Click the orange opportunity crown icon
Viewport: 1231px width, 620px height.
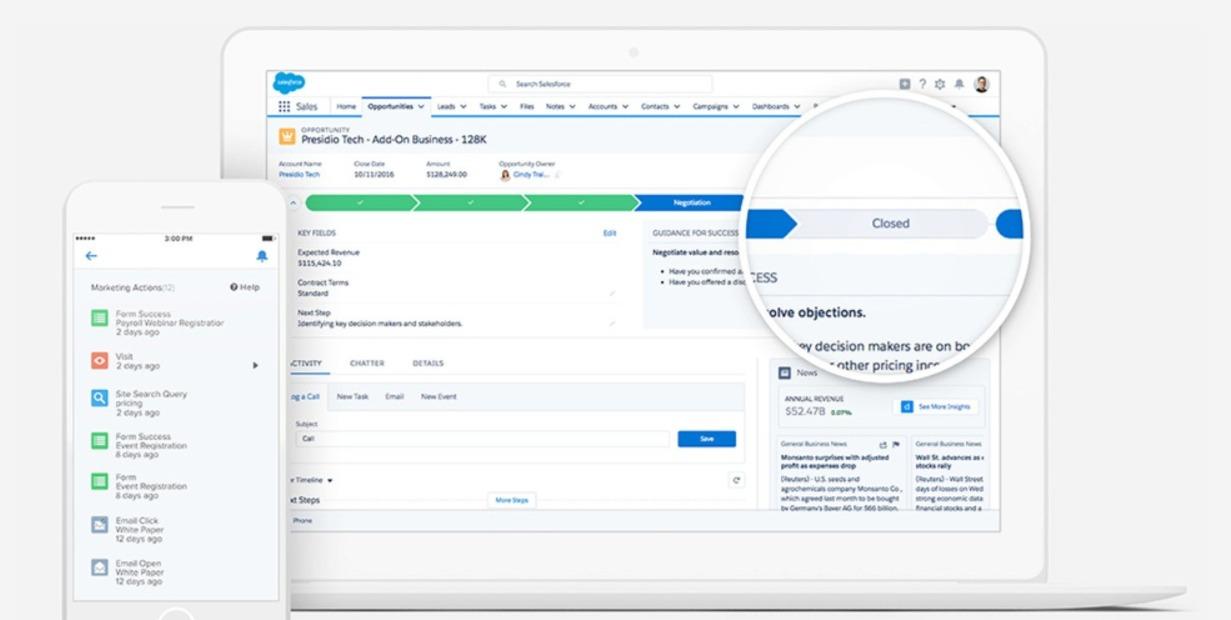(287, 137)
